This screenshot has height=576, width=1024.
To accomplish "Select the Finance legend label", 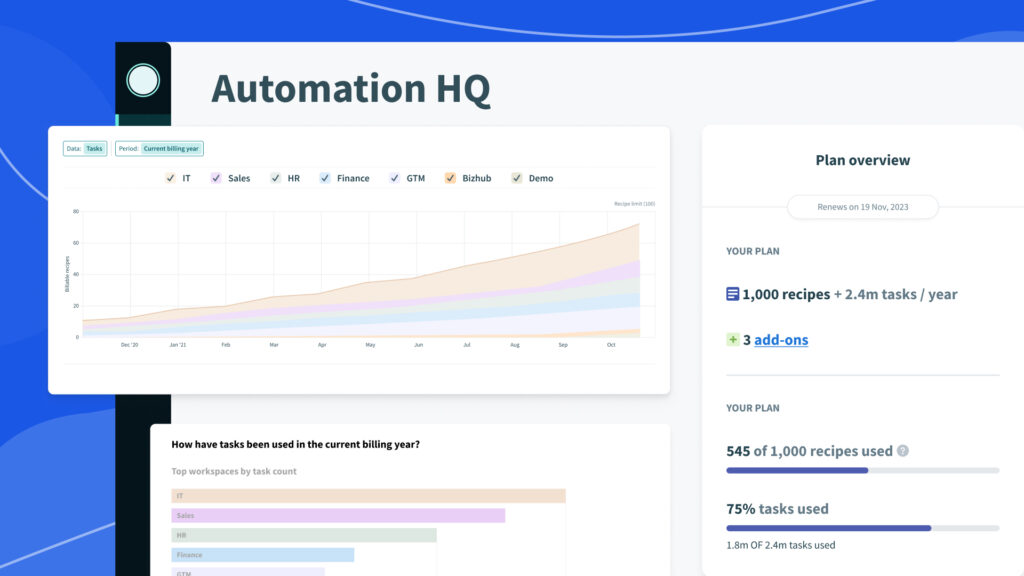I will click(x=351, y=178).
